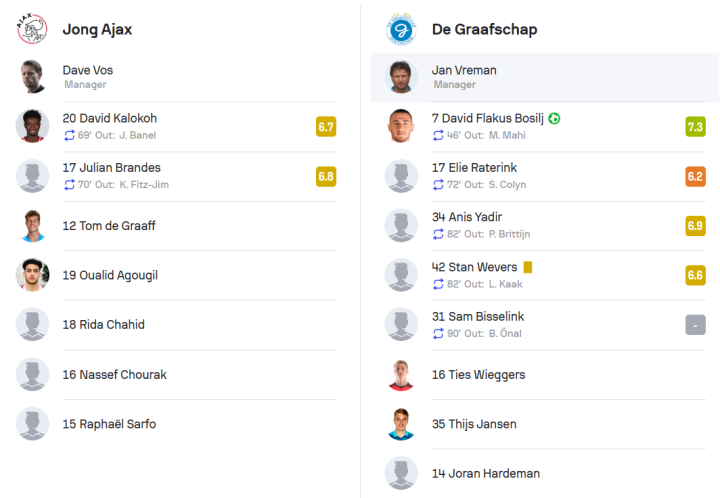Select Ties Wieggers player photo
Image resolution: width=720 pixels, height=498 pixels.
pos(401,374)
